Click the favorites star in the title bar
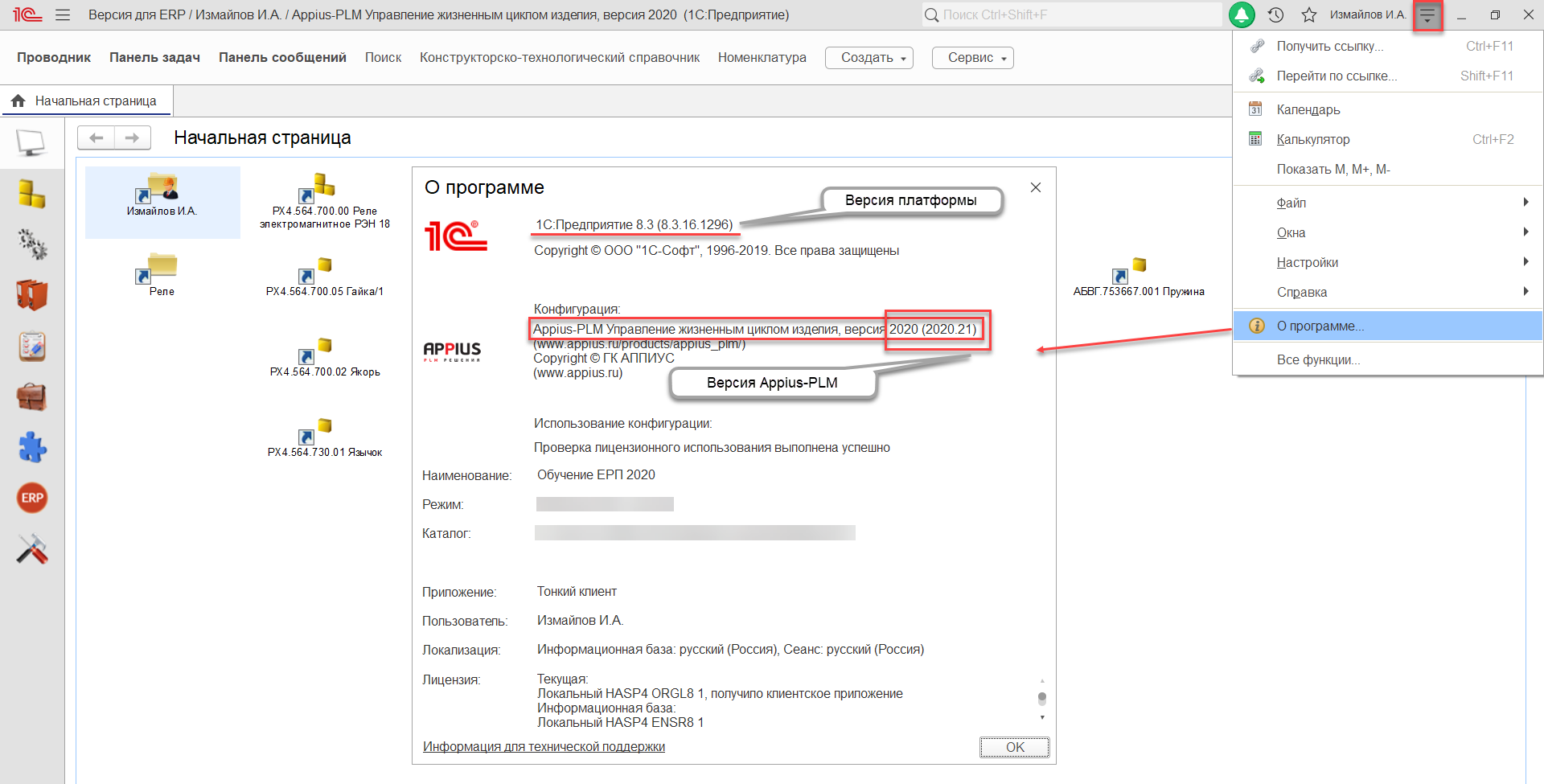 pyautogui.click(x=1309, y=14)
